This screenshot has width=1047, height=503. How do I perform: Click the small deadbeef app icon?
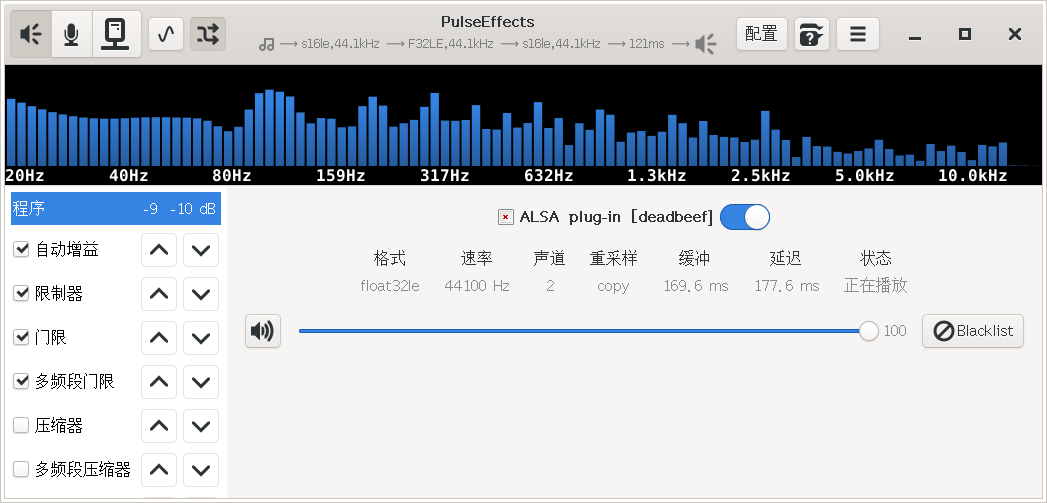click(505, 217)
